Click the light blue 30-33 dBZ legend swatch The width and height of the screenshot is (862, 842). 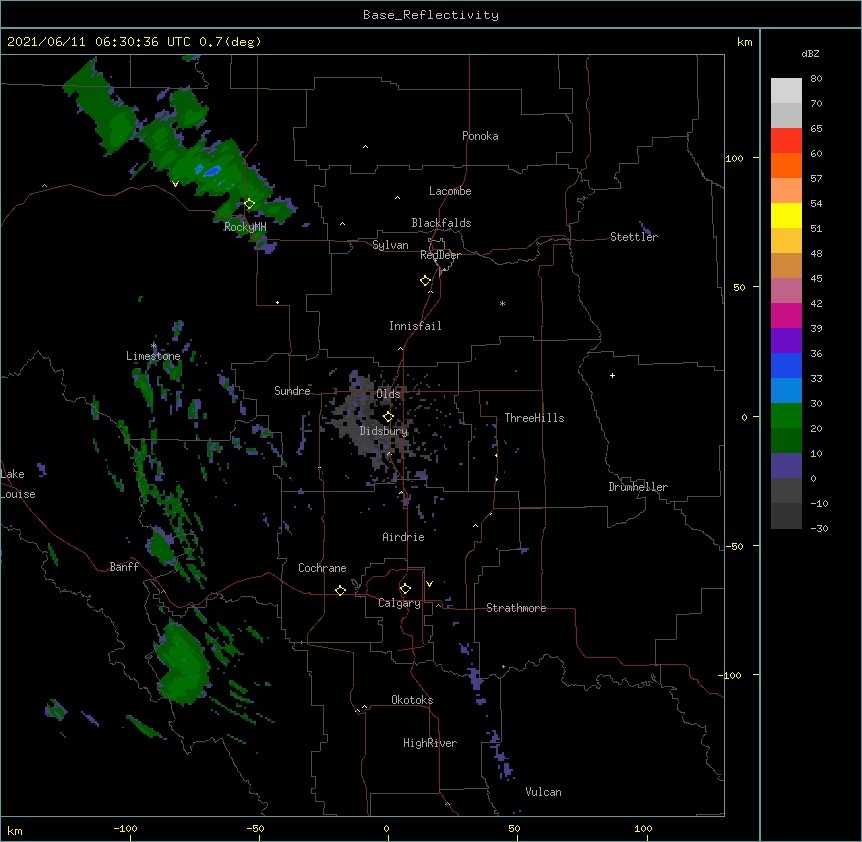(x=786, y=391)
